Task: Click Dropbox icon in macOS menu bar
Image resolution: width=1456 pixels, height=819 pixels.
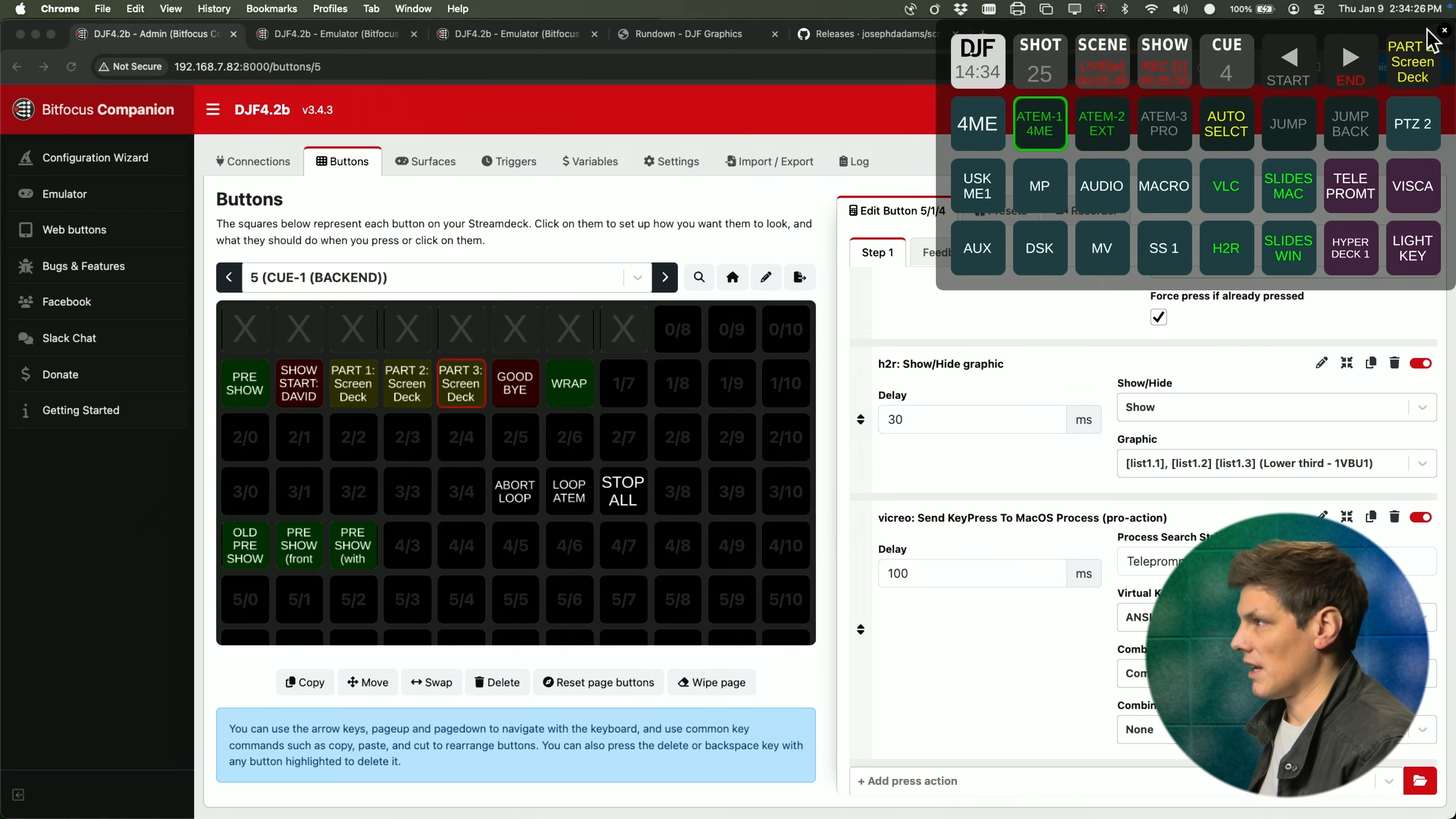Action: click(960, 9)
